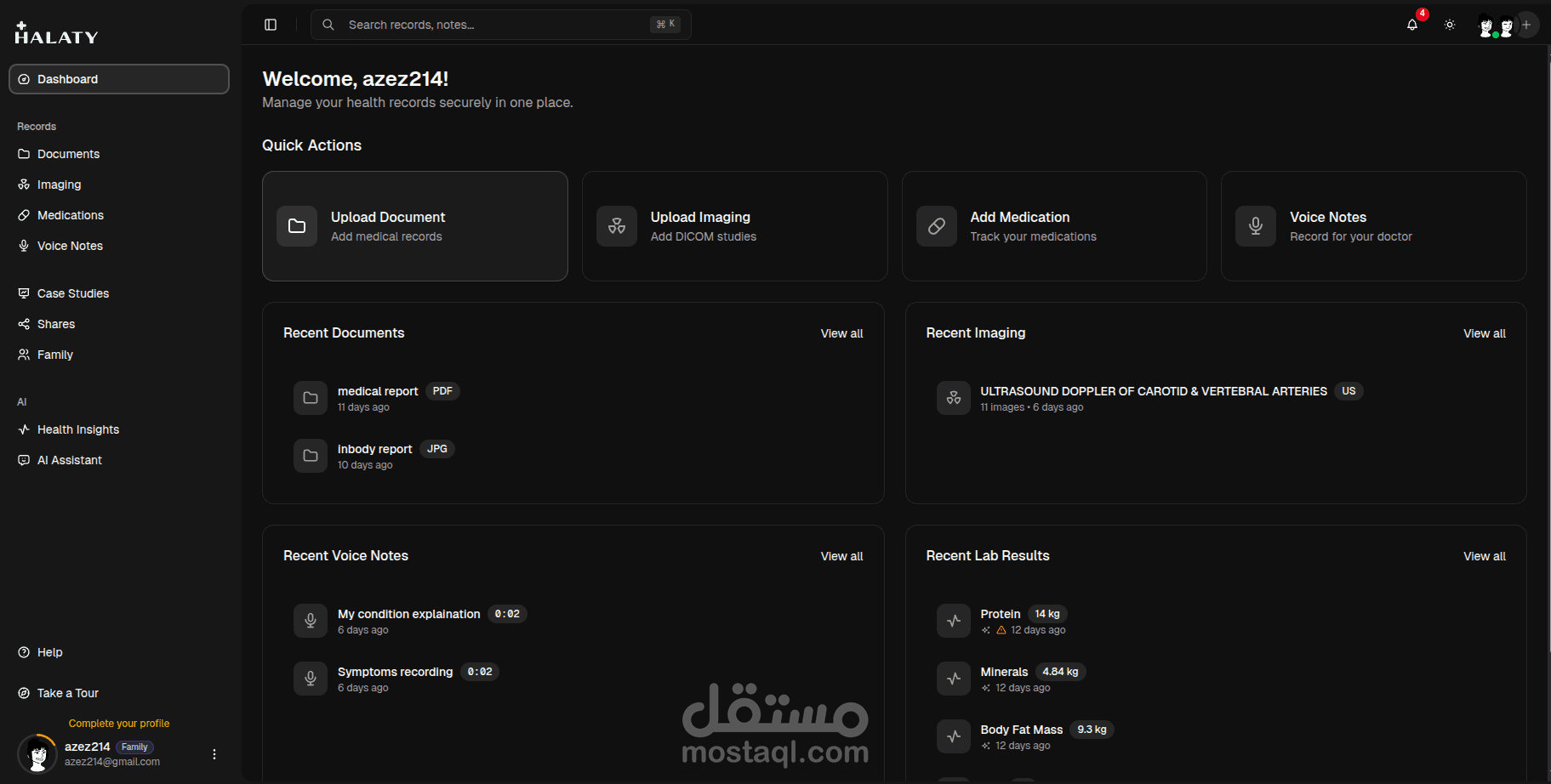Open Medications in the sidebar

tap(119, 215)
